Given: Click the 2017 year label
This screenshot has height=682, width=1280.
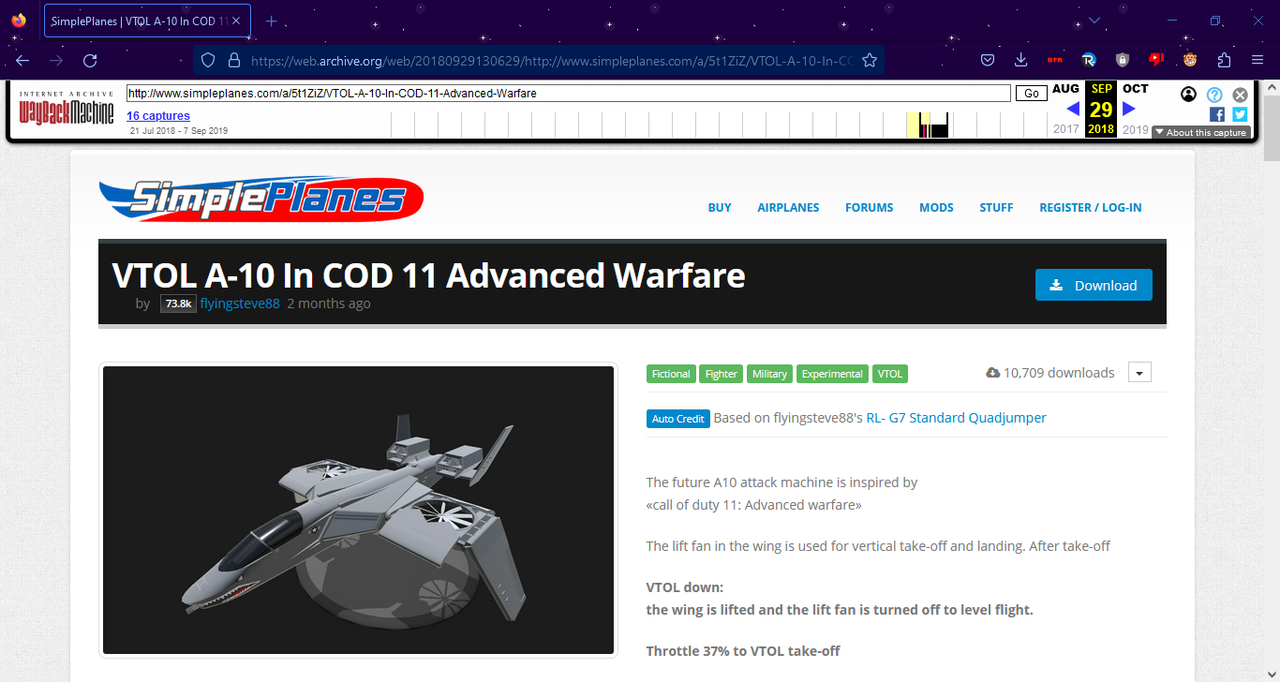Looking at the screenshot, I should pyautogui.click(x=1066, y=129).
